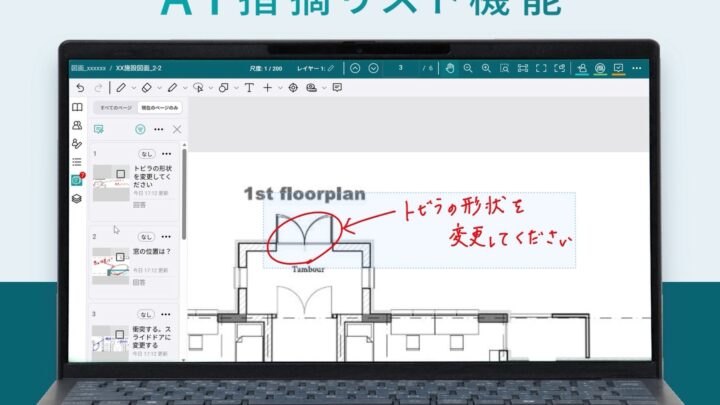Click the orange-underlined checklist icon in header
Image resolution: width=720 pixels, height=405 pixels.
coord(619,68)
